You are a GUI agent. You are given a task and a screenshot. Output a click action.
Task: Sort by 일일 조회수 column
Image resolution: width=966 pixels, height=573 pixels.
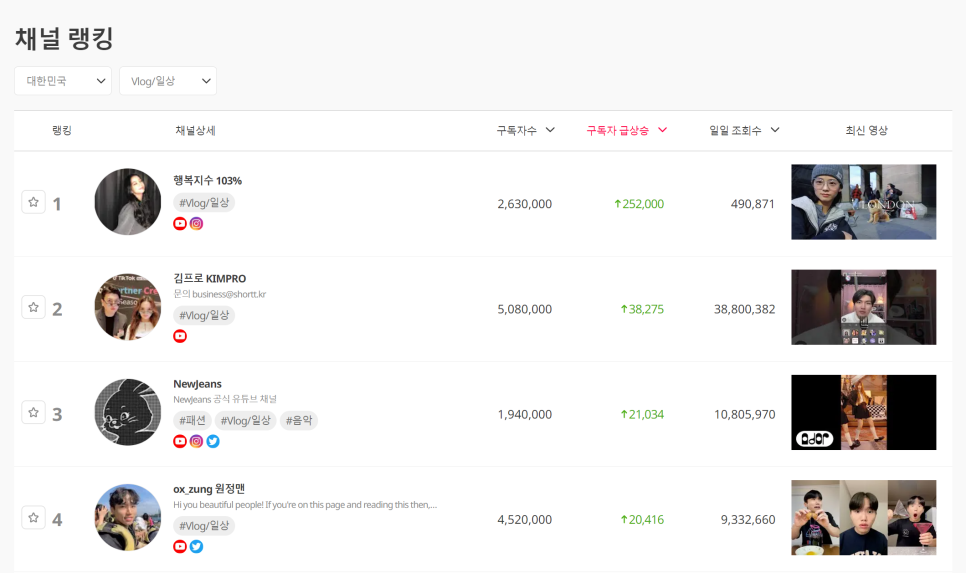(x=744, y=130)
